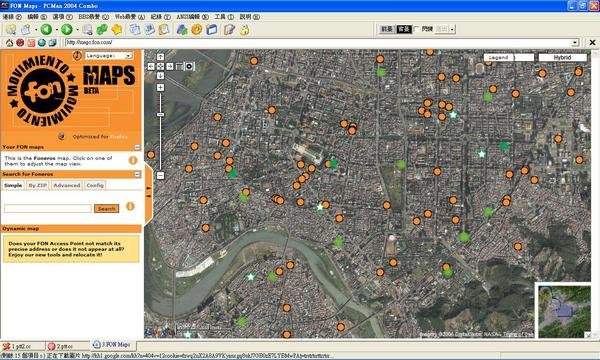Click the map zoom in plus button
The height and width of the screenshot is (360, 600).
tap(160, 88)
